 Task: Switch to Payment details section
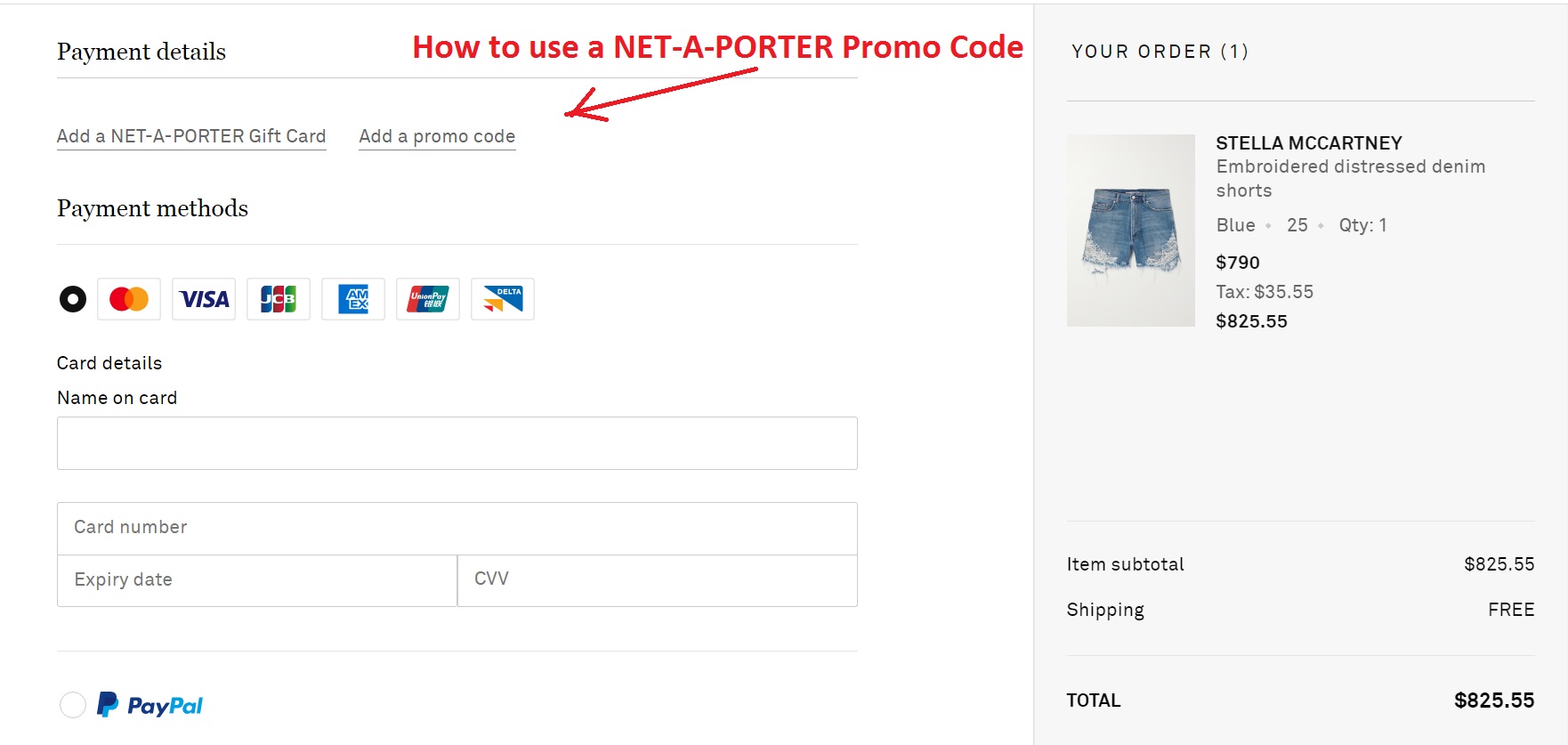coord(141,52)
